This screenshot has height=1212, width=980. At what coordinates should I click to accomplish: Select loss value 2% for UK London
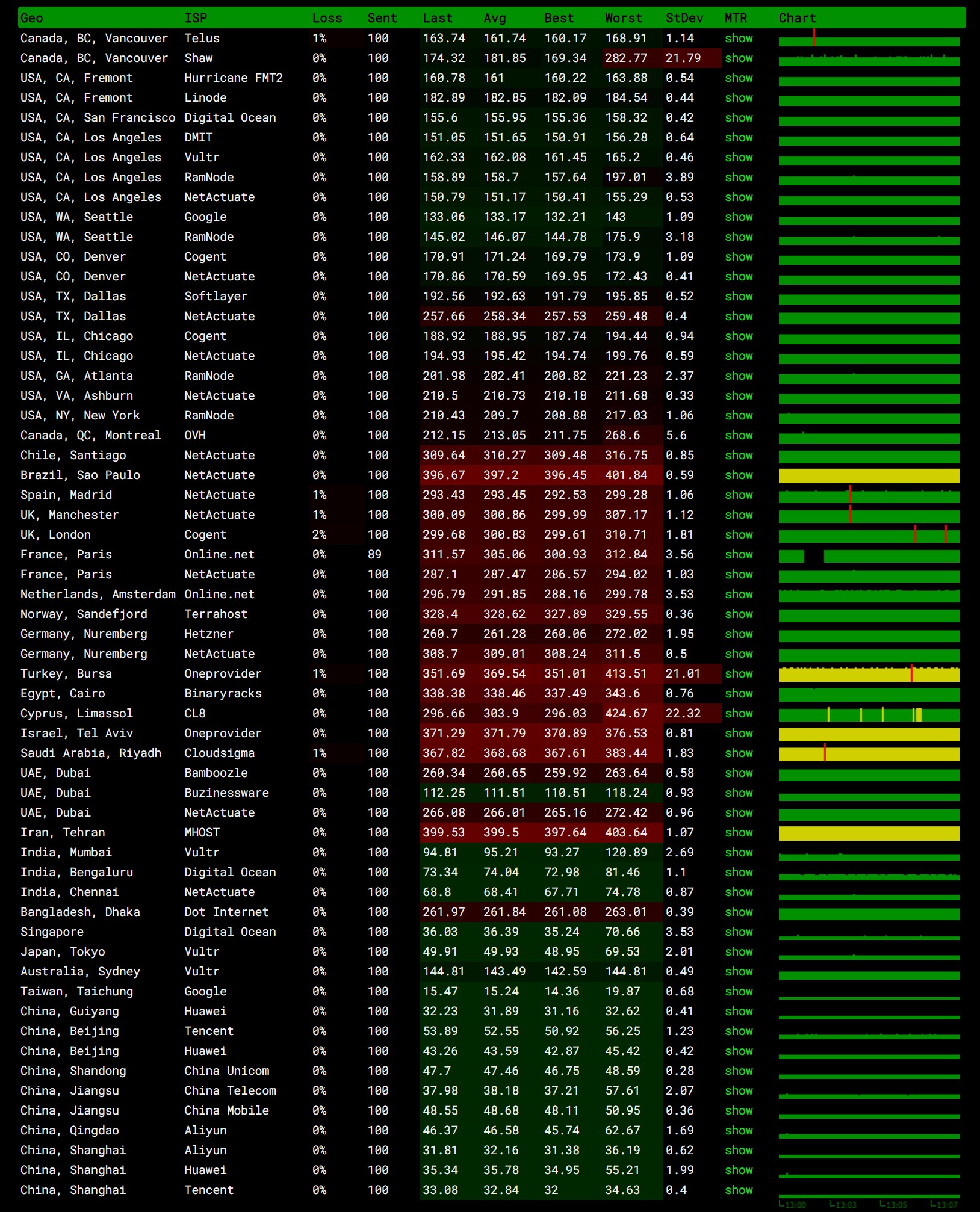(319, 534)
